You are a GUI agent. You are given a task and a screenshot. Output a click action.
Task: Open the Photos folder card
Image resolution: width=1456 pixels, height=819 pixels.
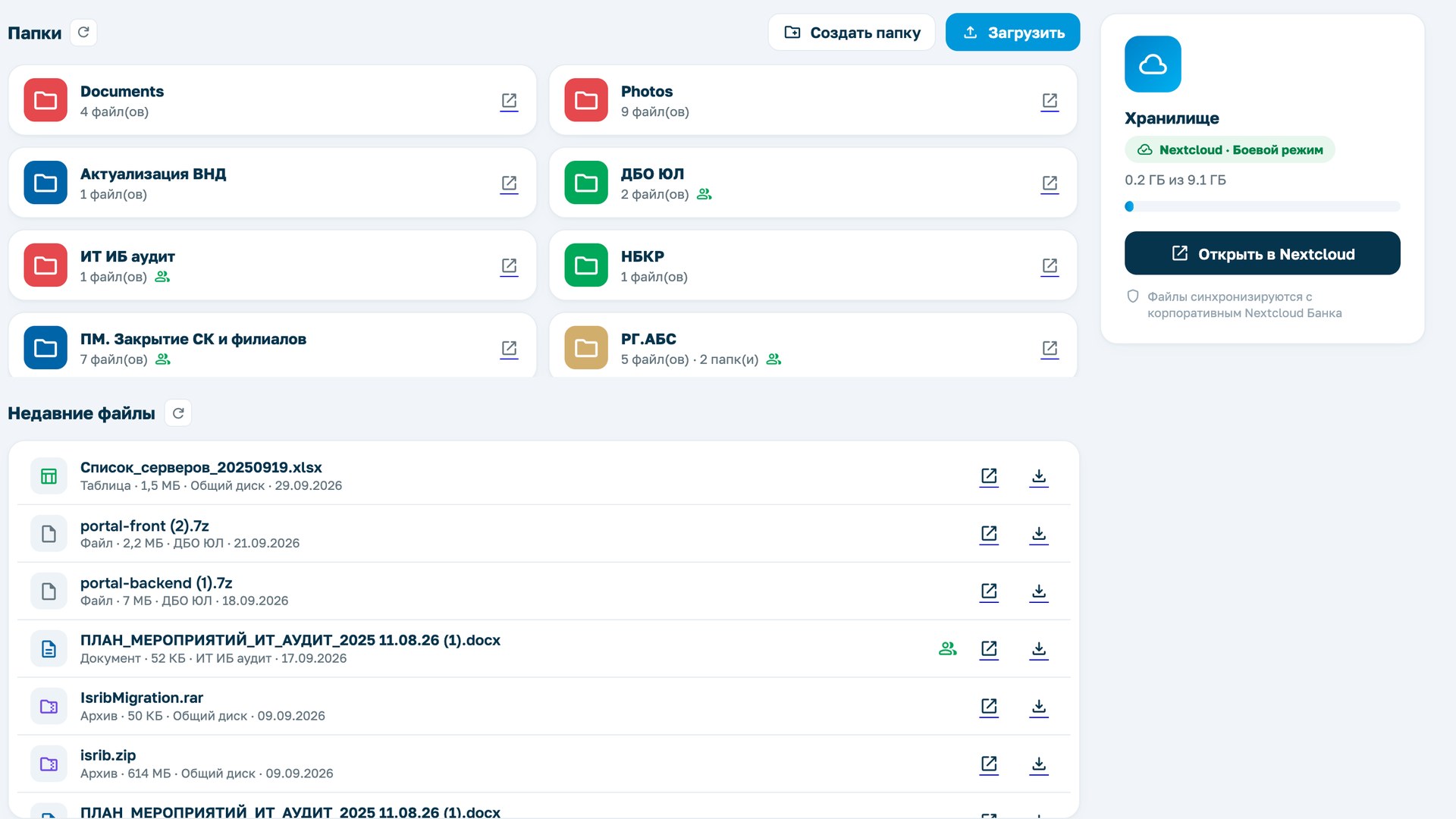click(x=813, y=100)
